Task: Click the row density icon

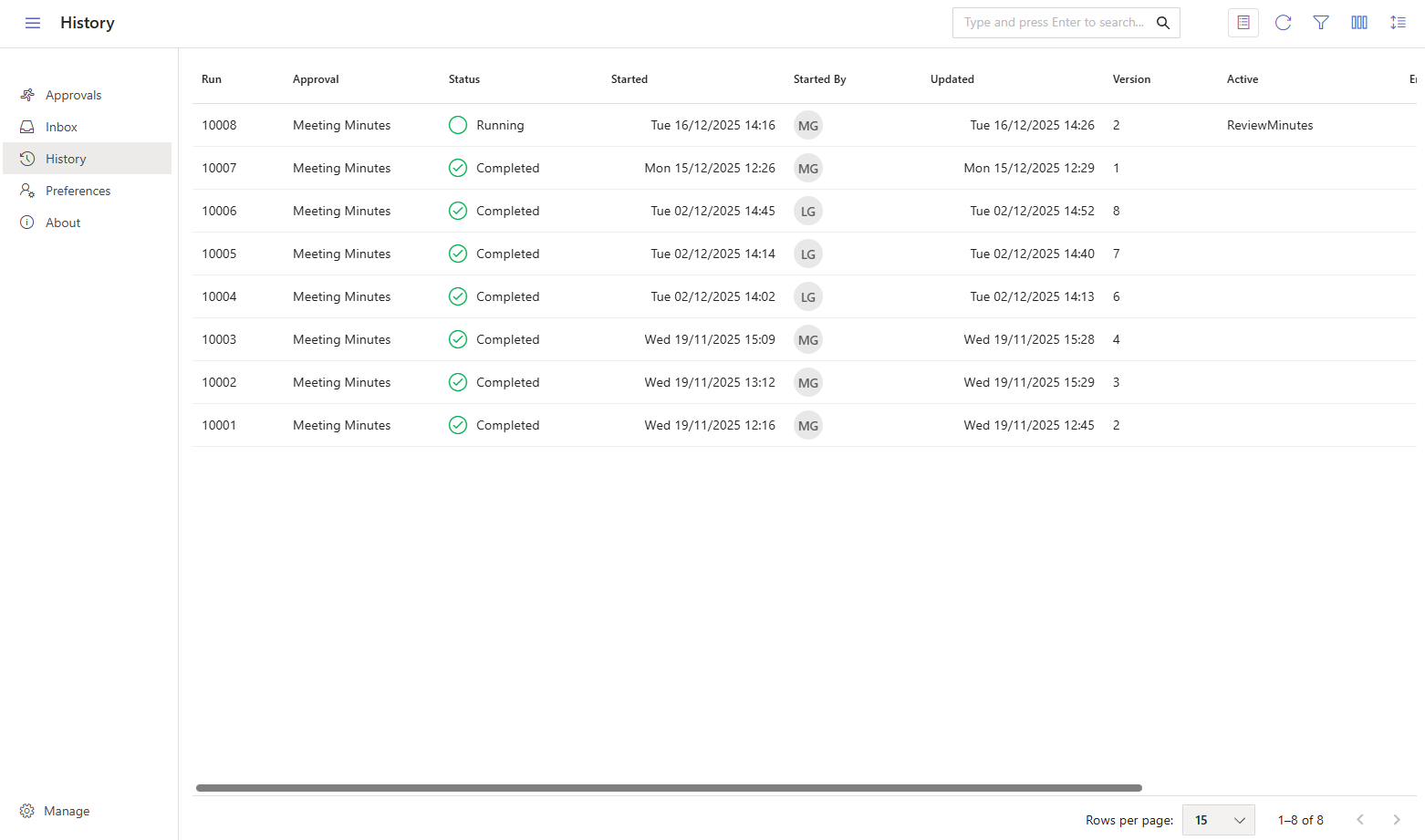Action: click(x=1397, y=23)
